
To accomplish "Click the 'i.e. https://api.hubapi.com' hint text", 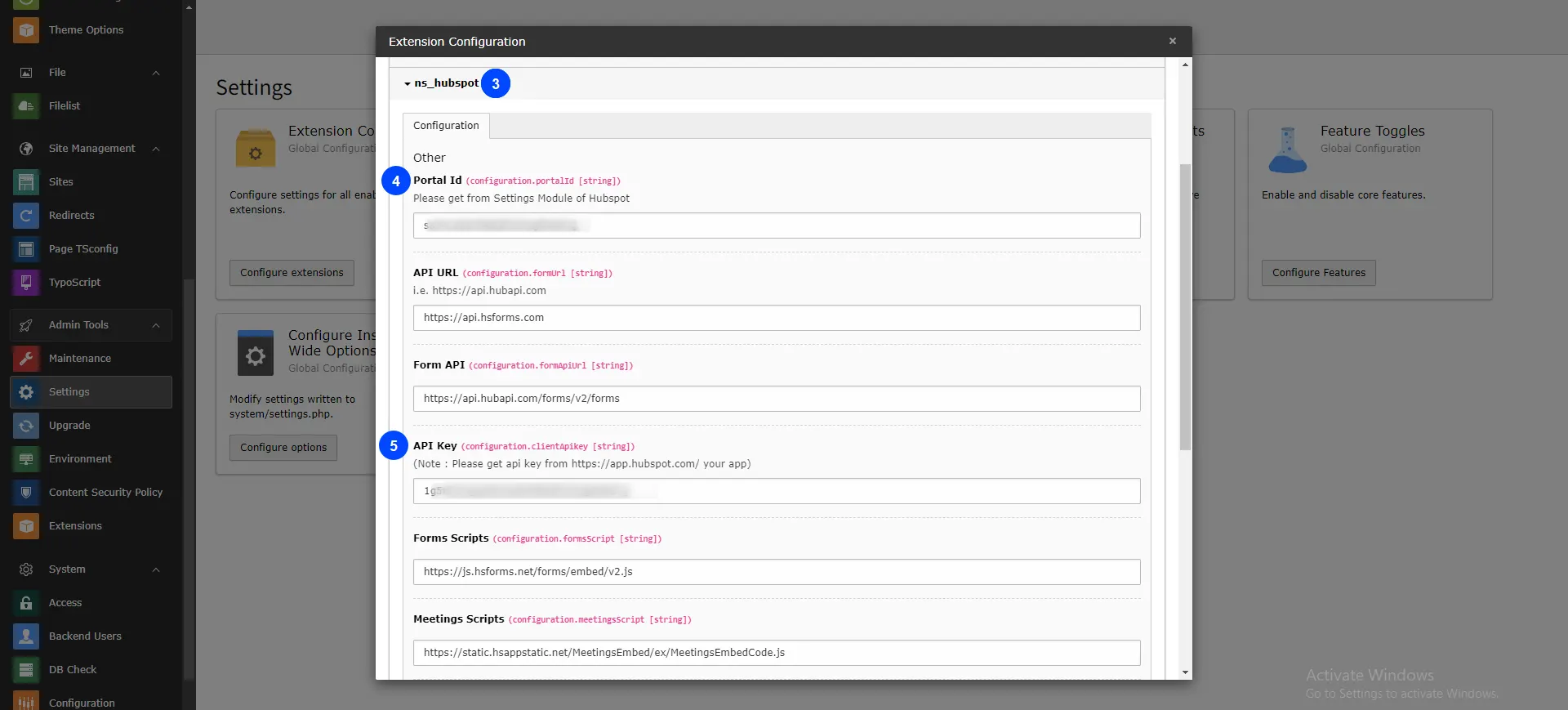I will pyautogui.click(x=479, y=291).
